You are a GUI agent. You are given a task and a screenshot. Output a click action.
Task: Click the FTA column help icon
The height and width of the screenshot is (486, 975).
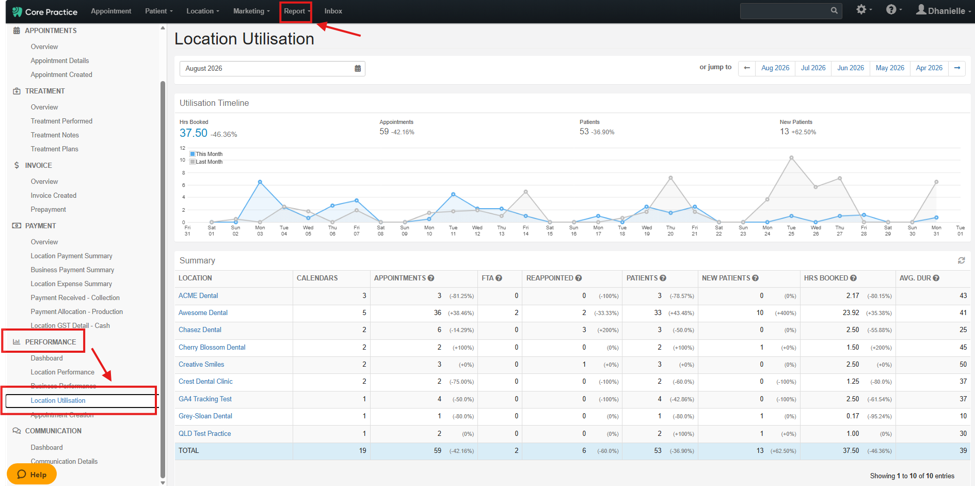point(499,278)
